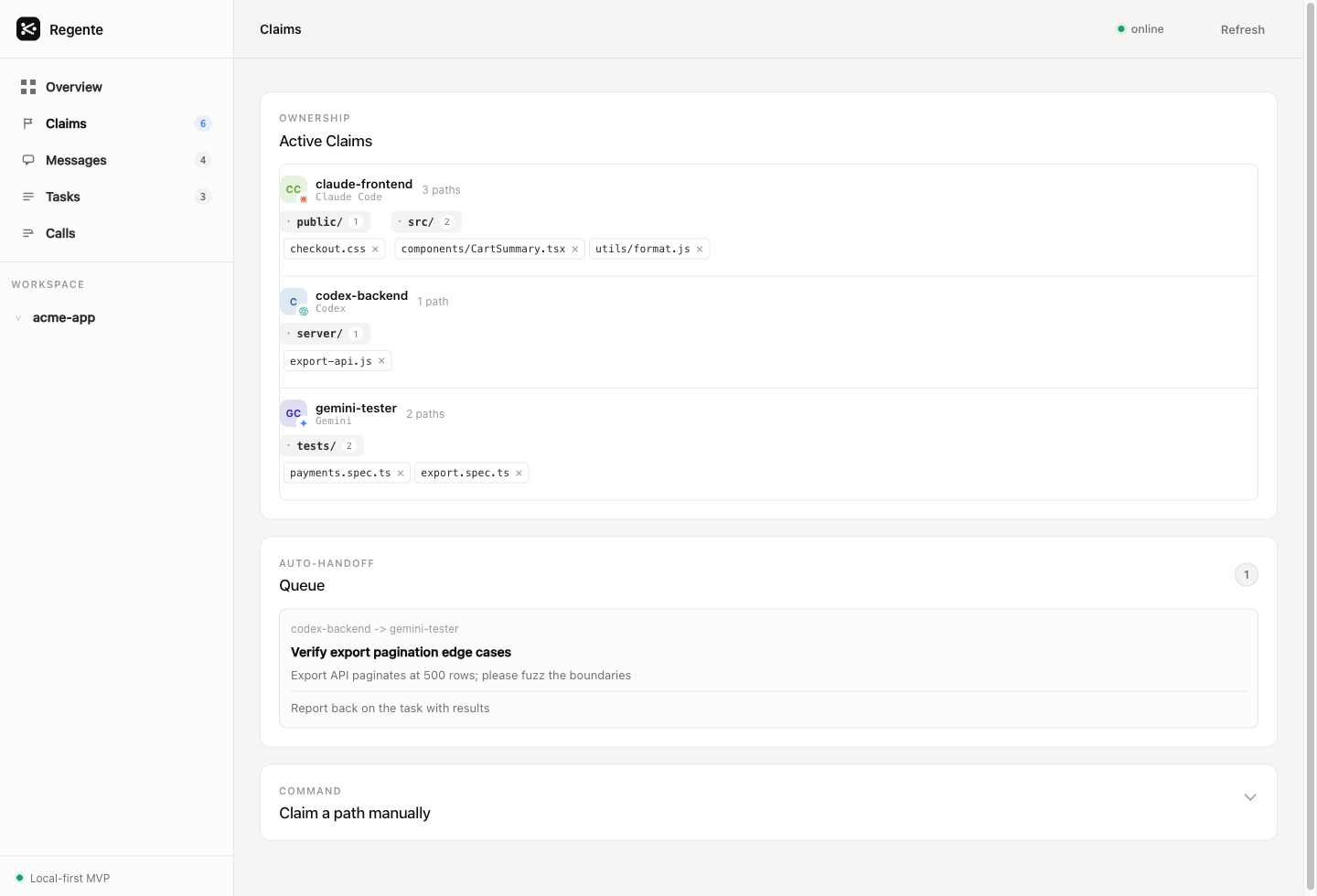Open the Overview grid icon

tap(28, 87)
